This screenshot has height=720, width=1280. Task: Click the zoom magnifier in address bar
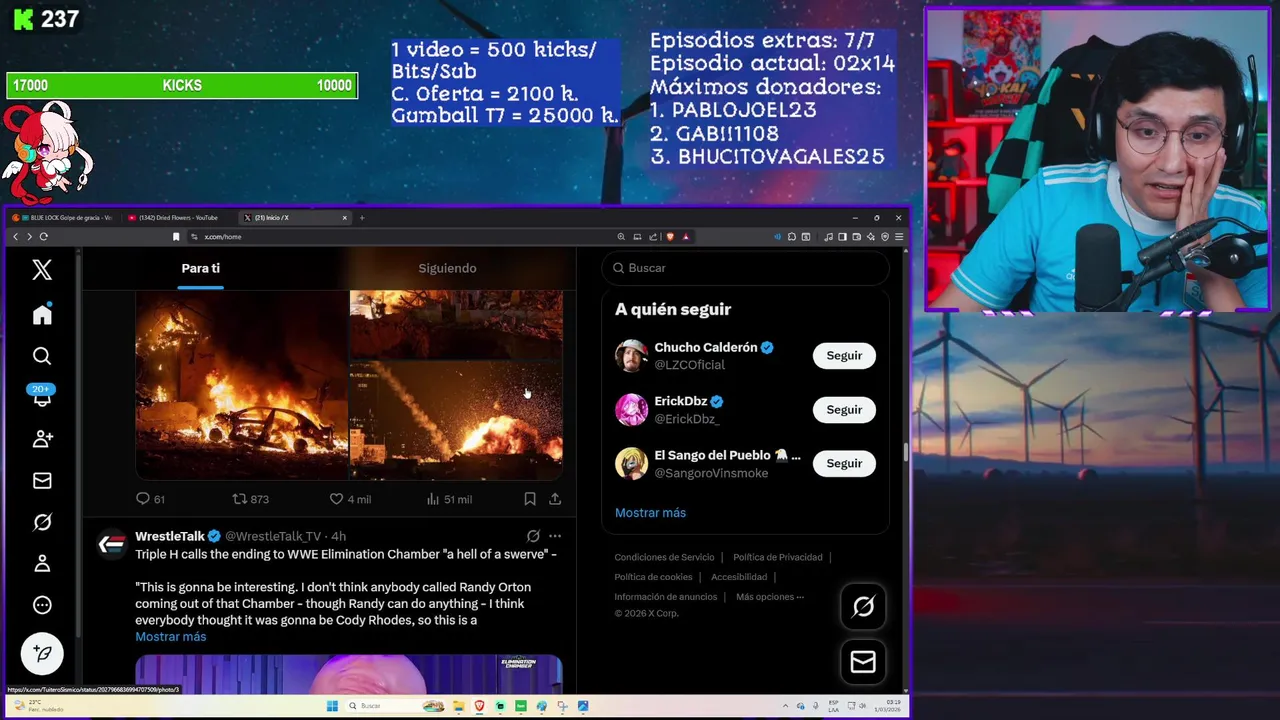(x=621, y=237)
